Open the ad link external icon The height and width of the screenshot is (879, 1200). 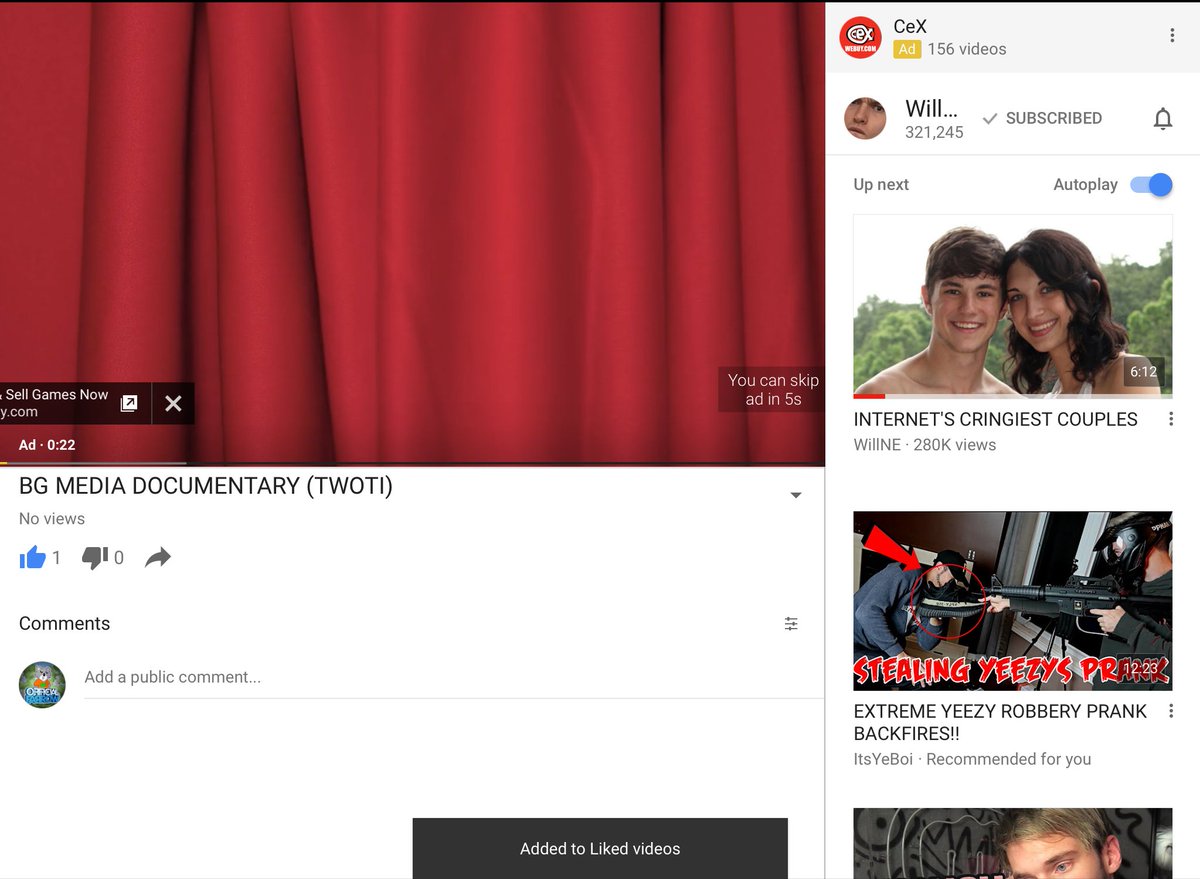[x=129, y=403]
